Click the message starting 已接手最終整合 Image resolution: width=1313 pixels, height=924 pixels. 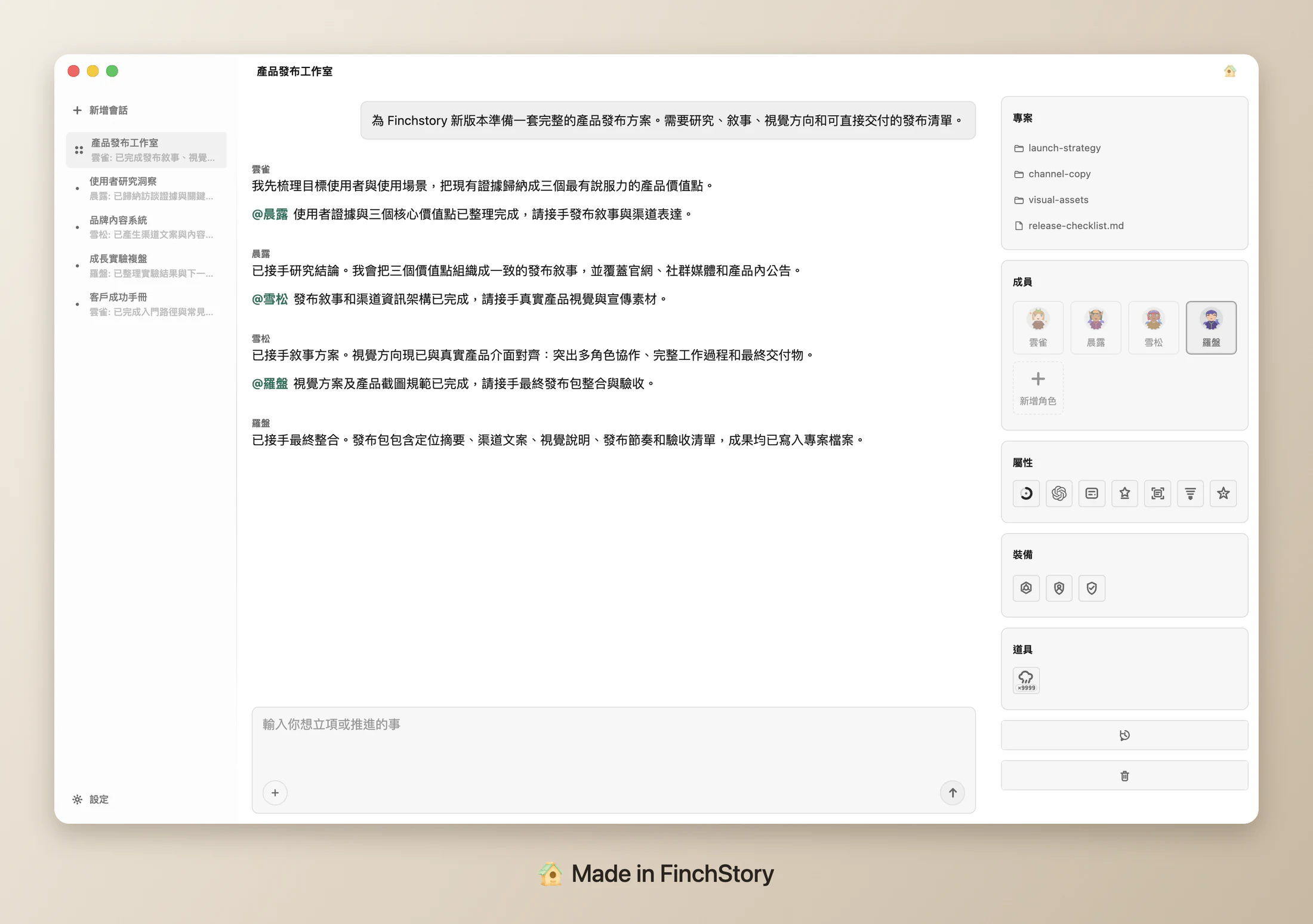(559, 441)
